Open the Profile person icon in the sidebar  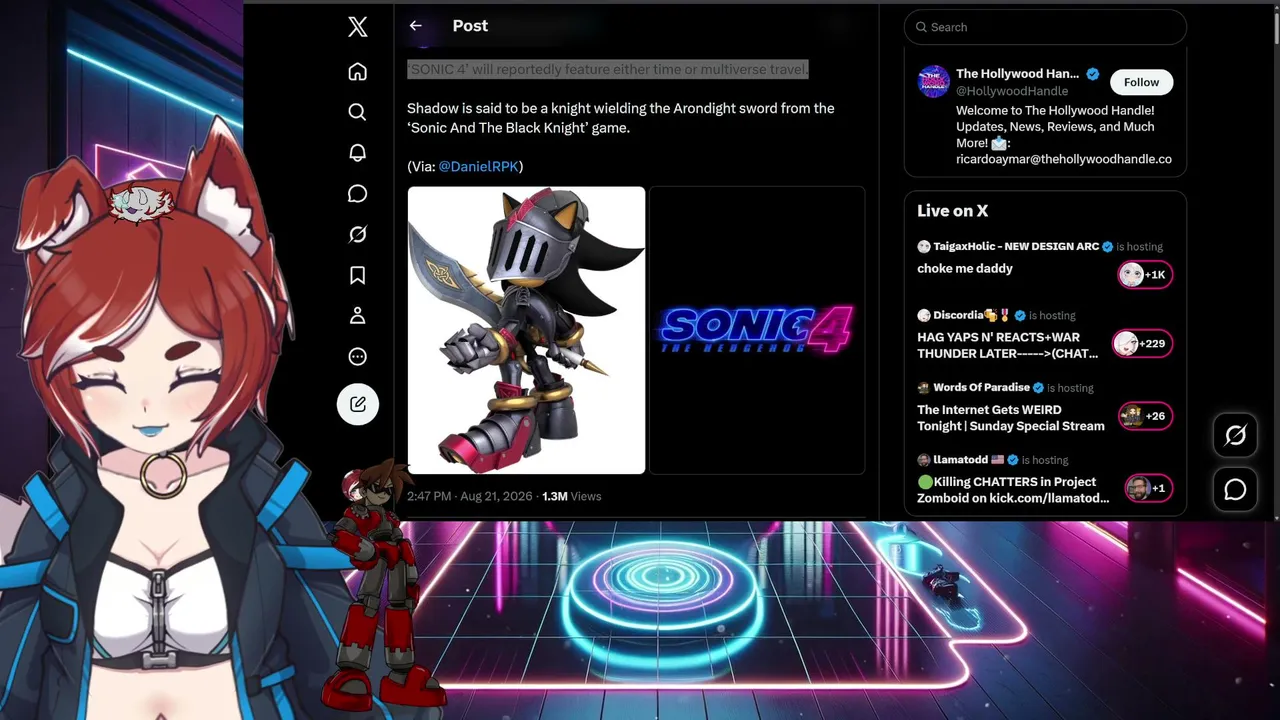coord(357,316)
